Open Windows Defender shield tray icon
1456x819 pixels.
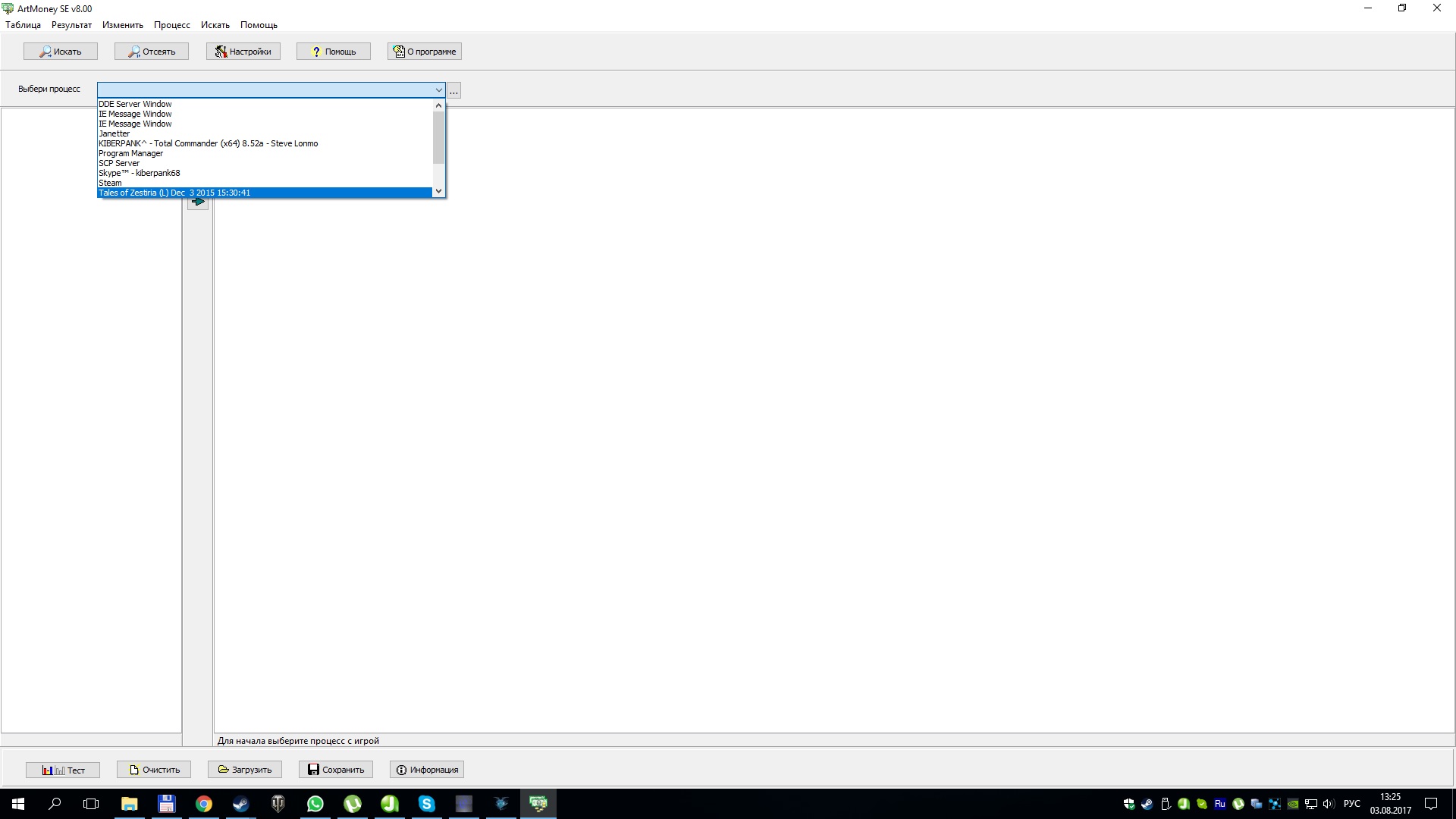point(1129,804)
